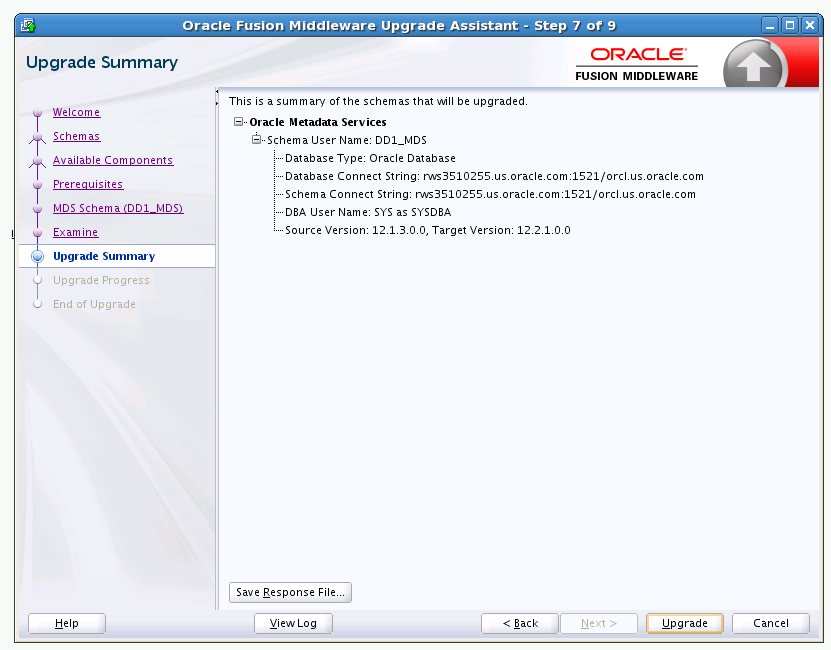Click the View Log button
The width and height of the screenshot is (831, 650).
point(293,623)
